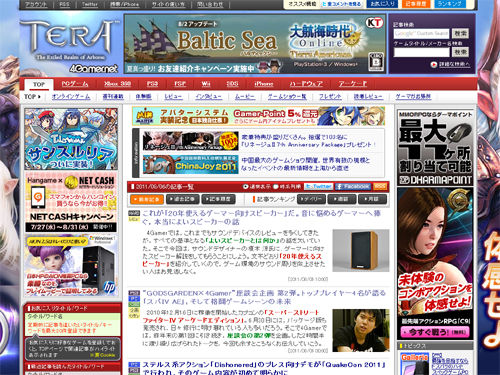Viewport: 500px width, 375px height.
Task: Click the KT Koei Tecmo logo in banner
Action: (374, 23)
